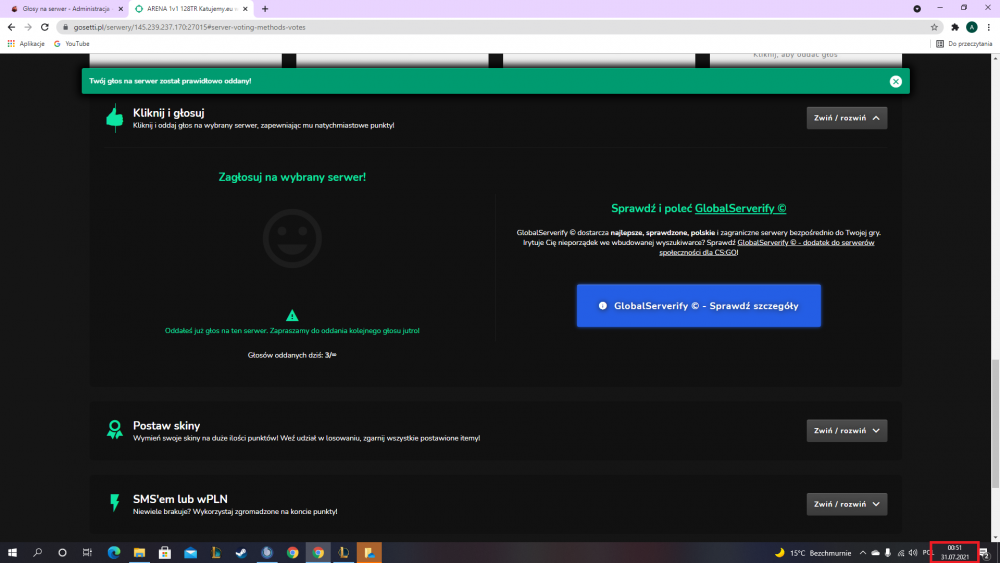Click the Oddałeś już głos na ten serwer message
Viewport: 1000px width, 563px height.
pyautogui.click(x=292, y=330)
